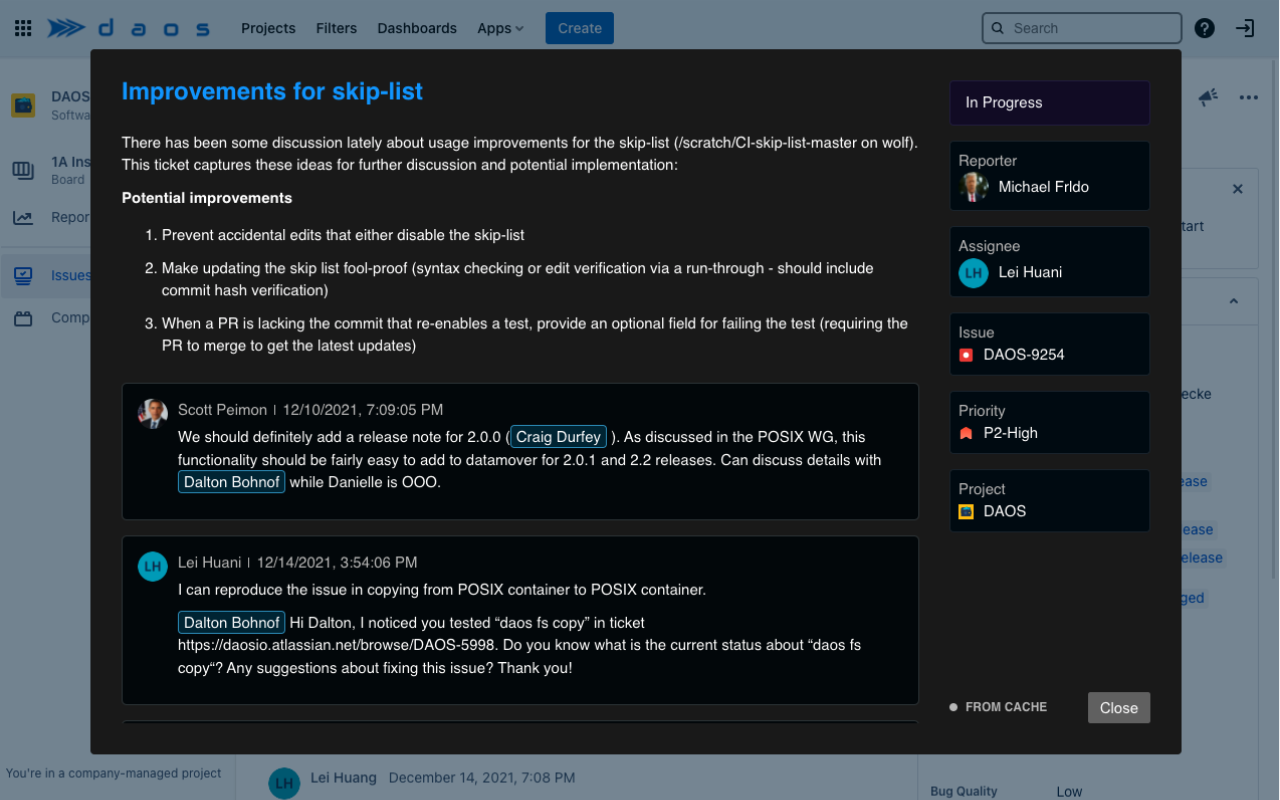Expand the Apps dropdown menu
Viewport: 1280px width, 800px height.
(500, 28)
